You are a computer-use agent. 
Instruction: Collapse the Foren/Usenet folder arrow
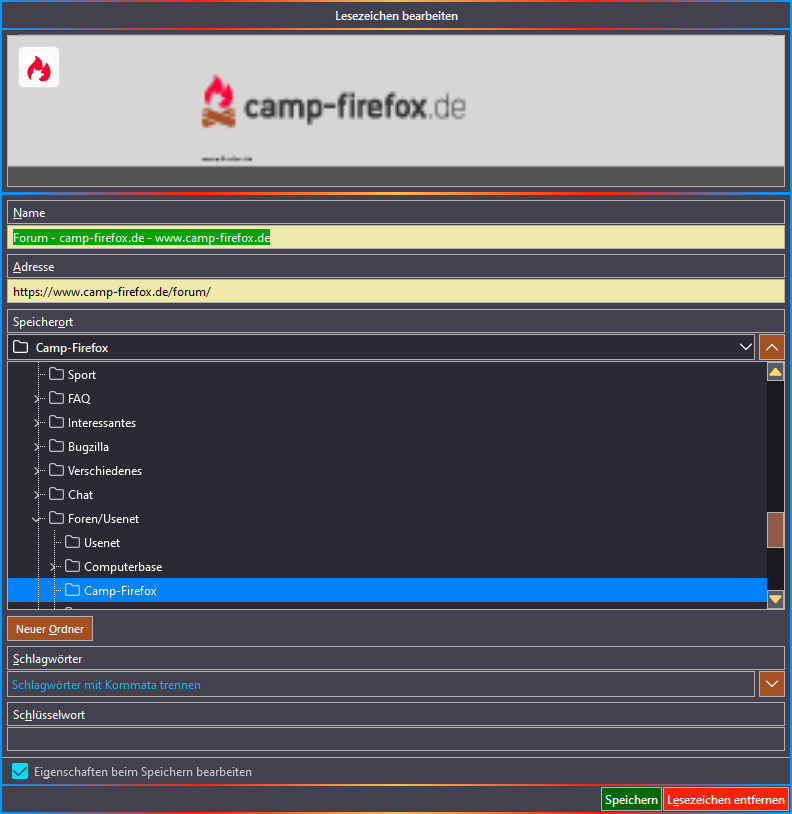pyautogui.click(x=35, y=519)
